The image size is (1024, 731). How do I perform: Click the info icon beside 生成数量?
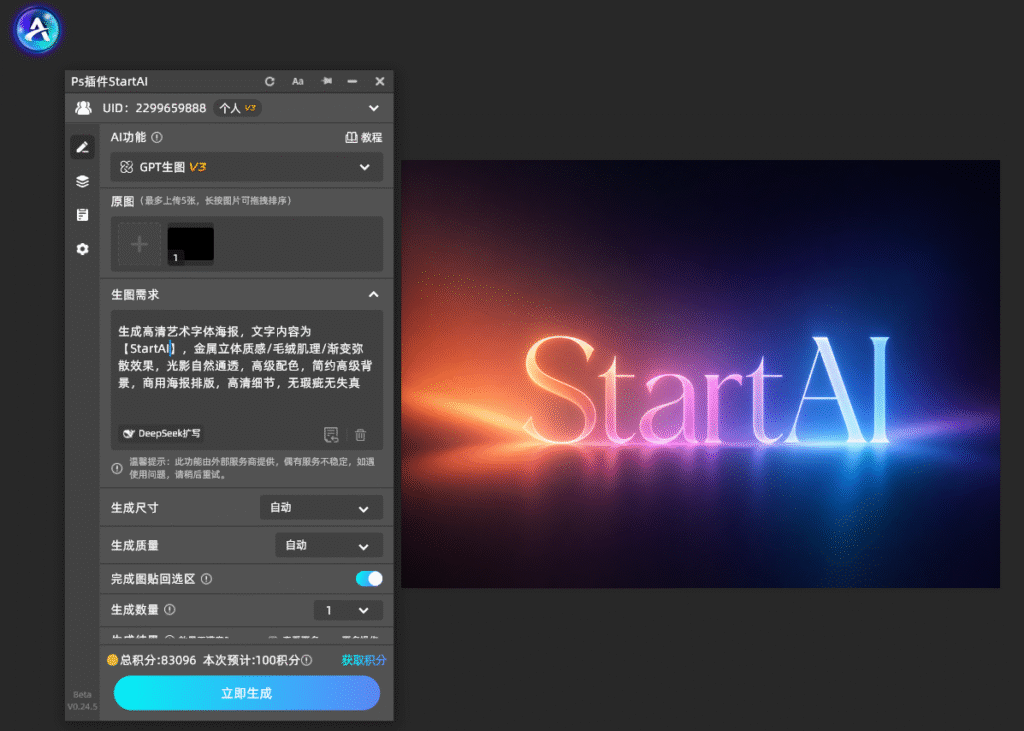(x=170, y=609)
